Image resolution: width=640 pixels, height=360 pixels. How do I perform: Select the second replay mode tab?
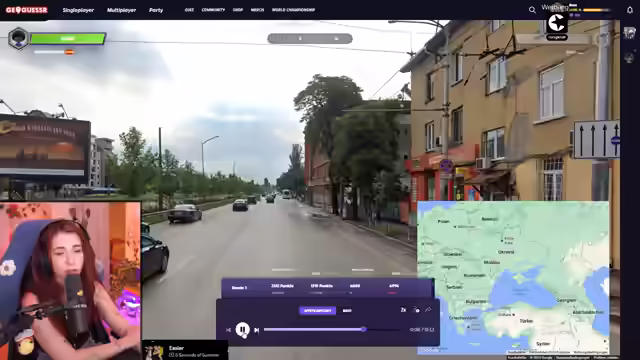click(347, 311)
